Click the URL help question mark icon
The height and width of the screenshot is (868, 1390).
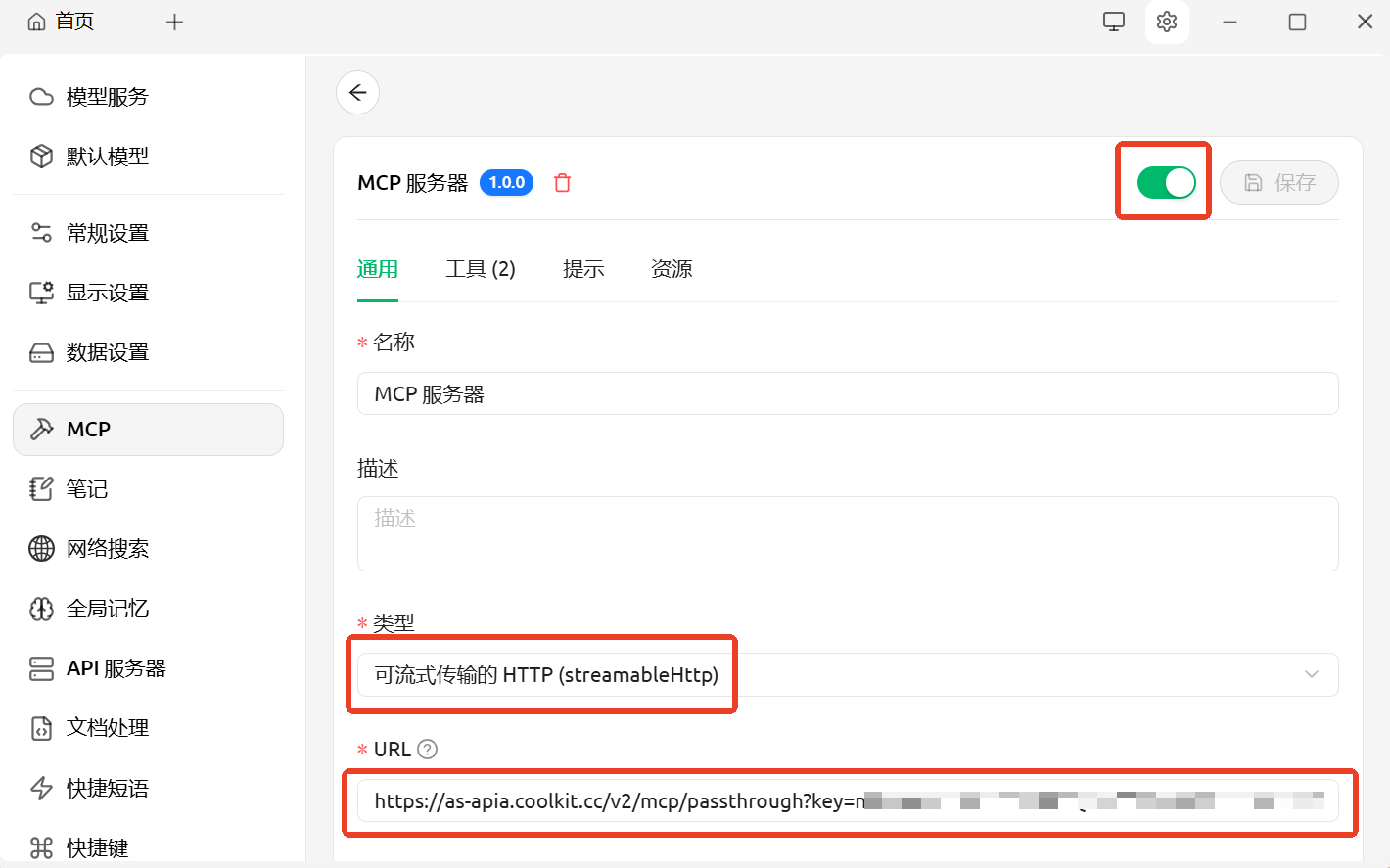click(x=427, y=750)
